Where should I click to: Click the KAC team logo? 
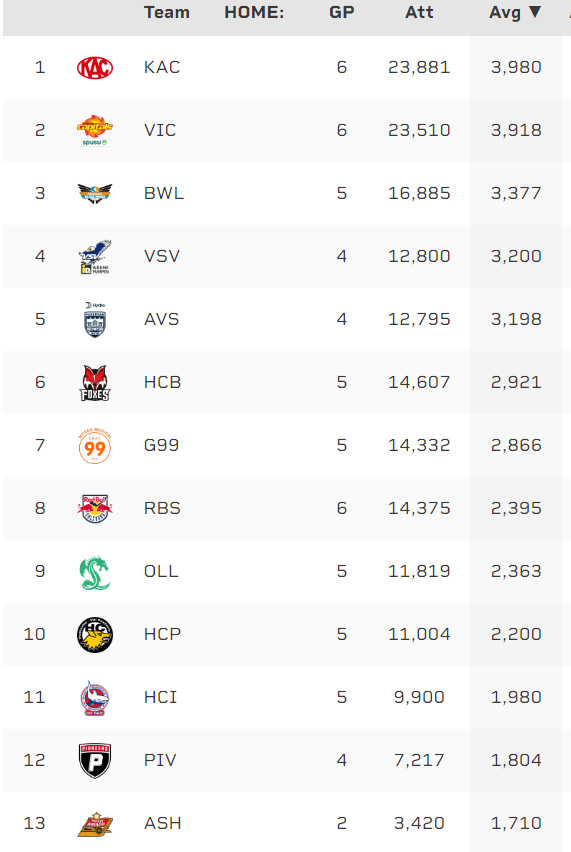(x=95, y=68)
